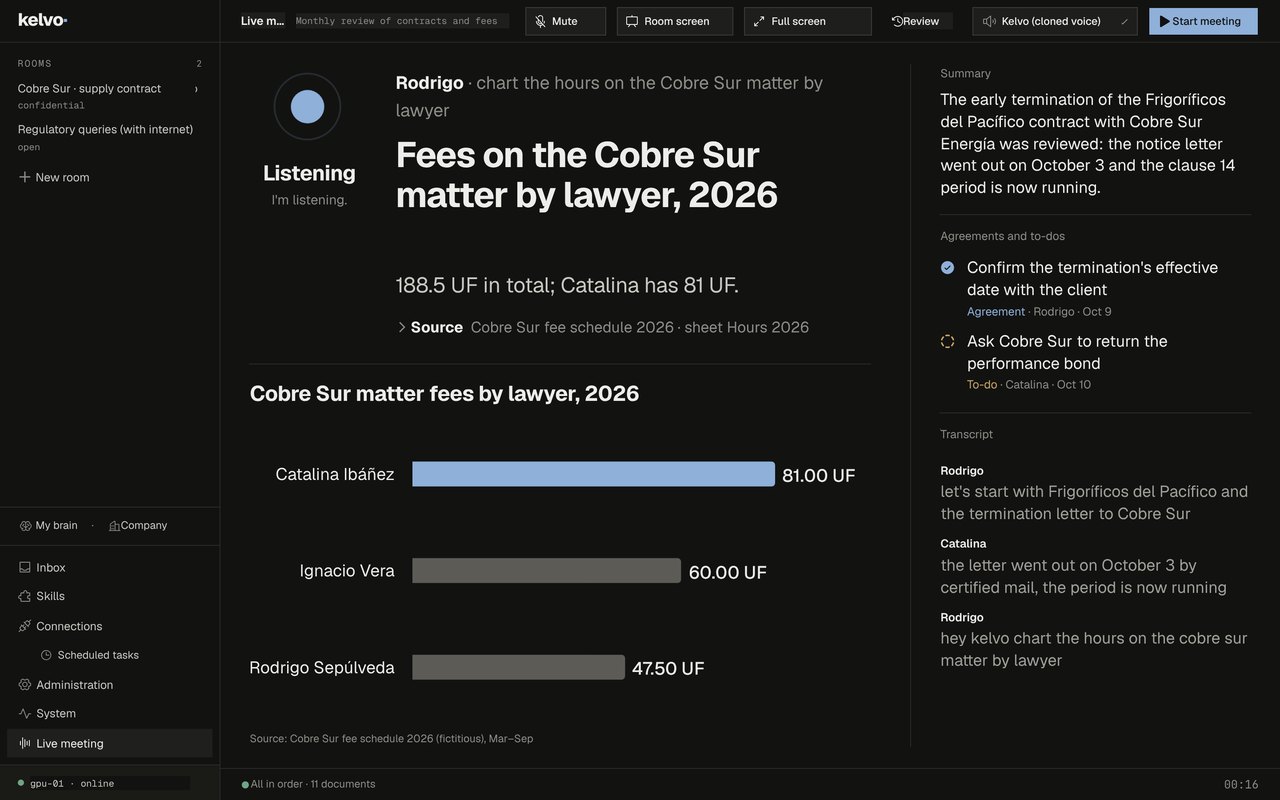Toggle the Ask Cobre Sur to-do checkbox
Image resolution: width=1280 pixels, height=800 pixels.
[948, 342]
